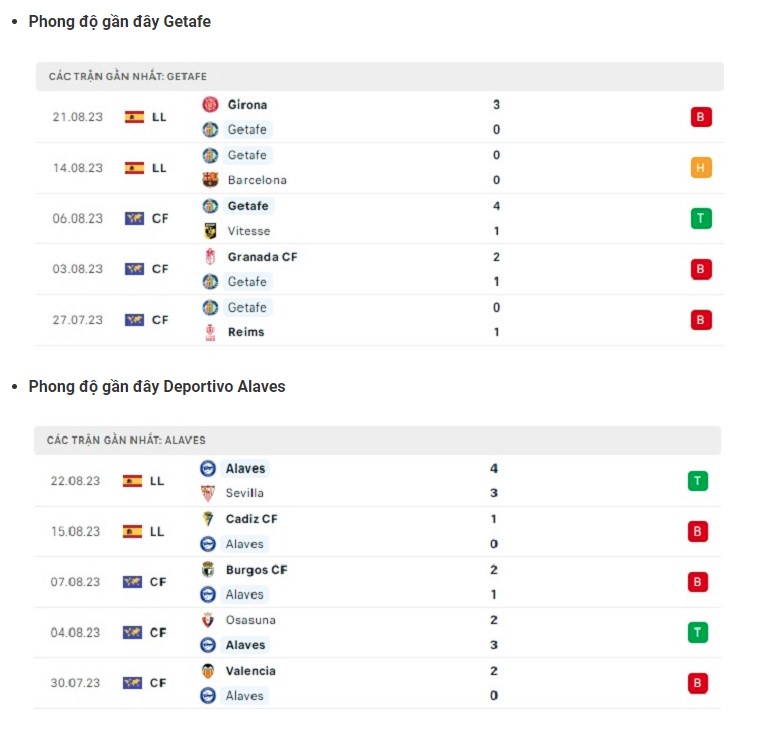Click the Osasuna team logo
Viewport: 760px width, 731px height.
point(208,620)
